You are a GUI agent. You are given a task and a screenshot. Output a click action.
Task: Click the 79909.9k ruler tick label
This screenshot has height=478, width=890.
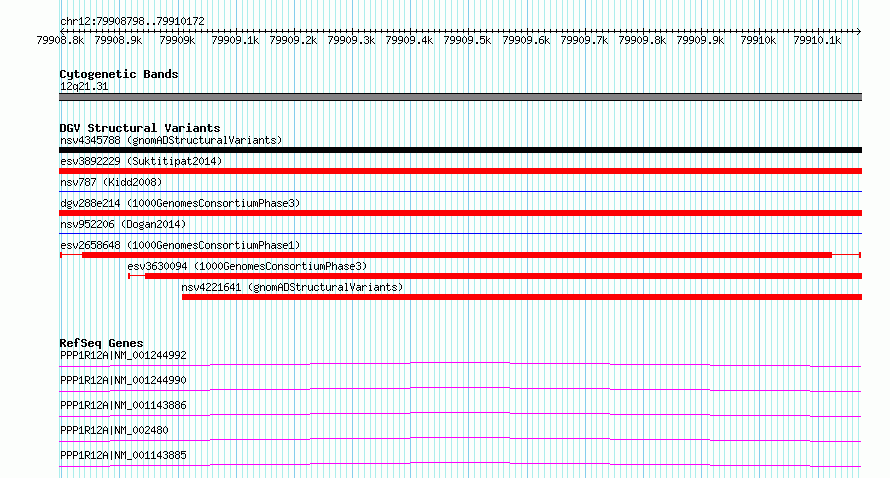tap(700, 41)
